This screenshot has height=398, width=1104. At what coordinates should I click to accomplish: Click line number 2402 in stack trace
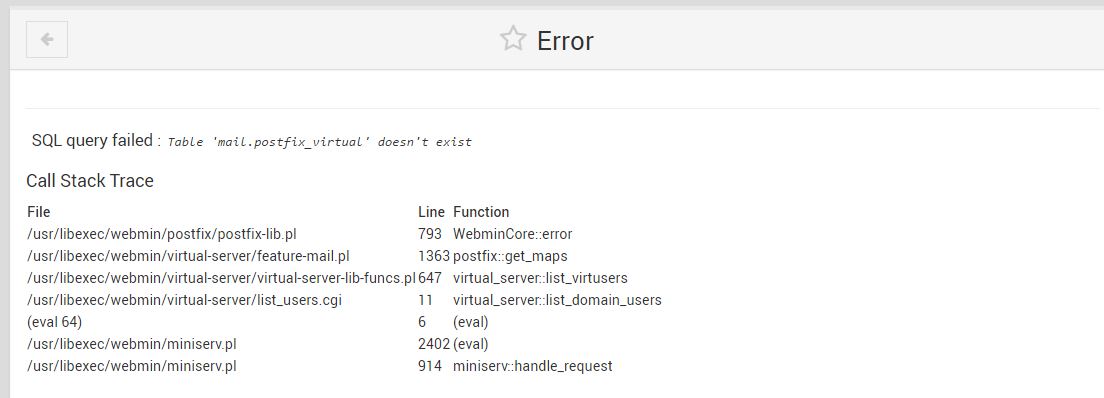pos(434,344)
